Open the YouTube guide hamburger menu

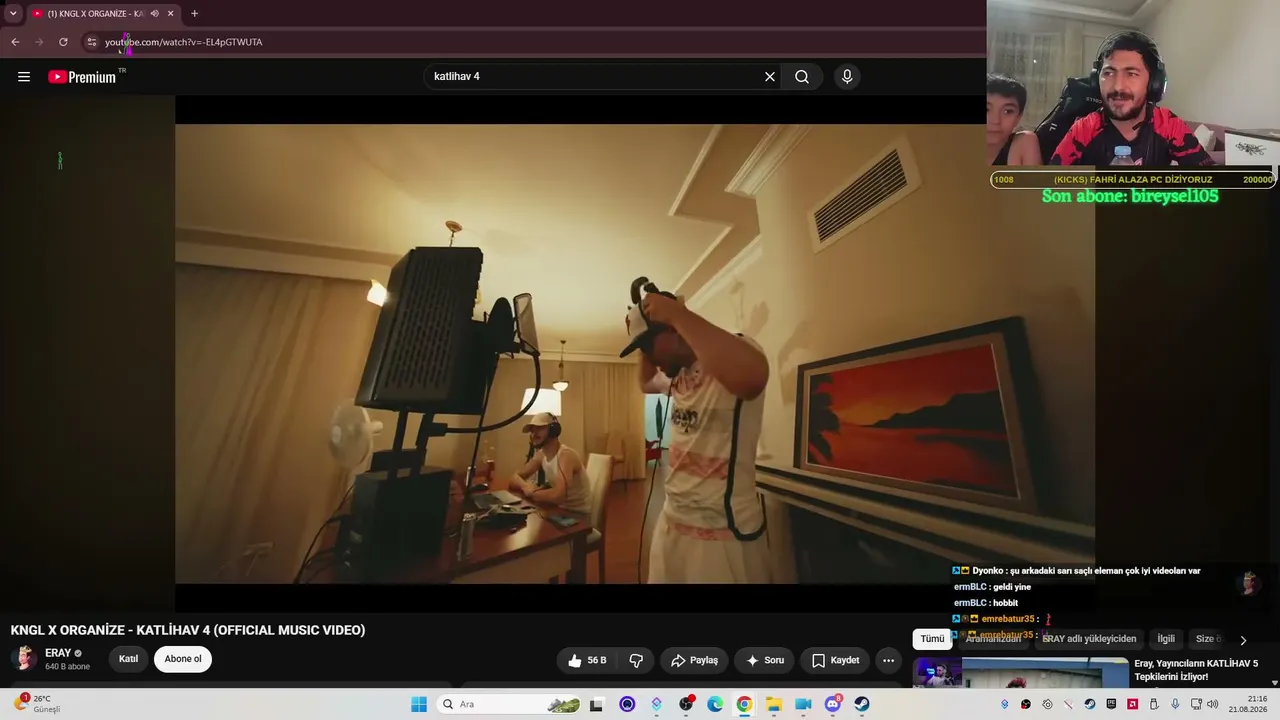pos(24,77)
